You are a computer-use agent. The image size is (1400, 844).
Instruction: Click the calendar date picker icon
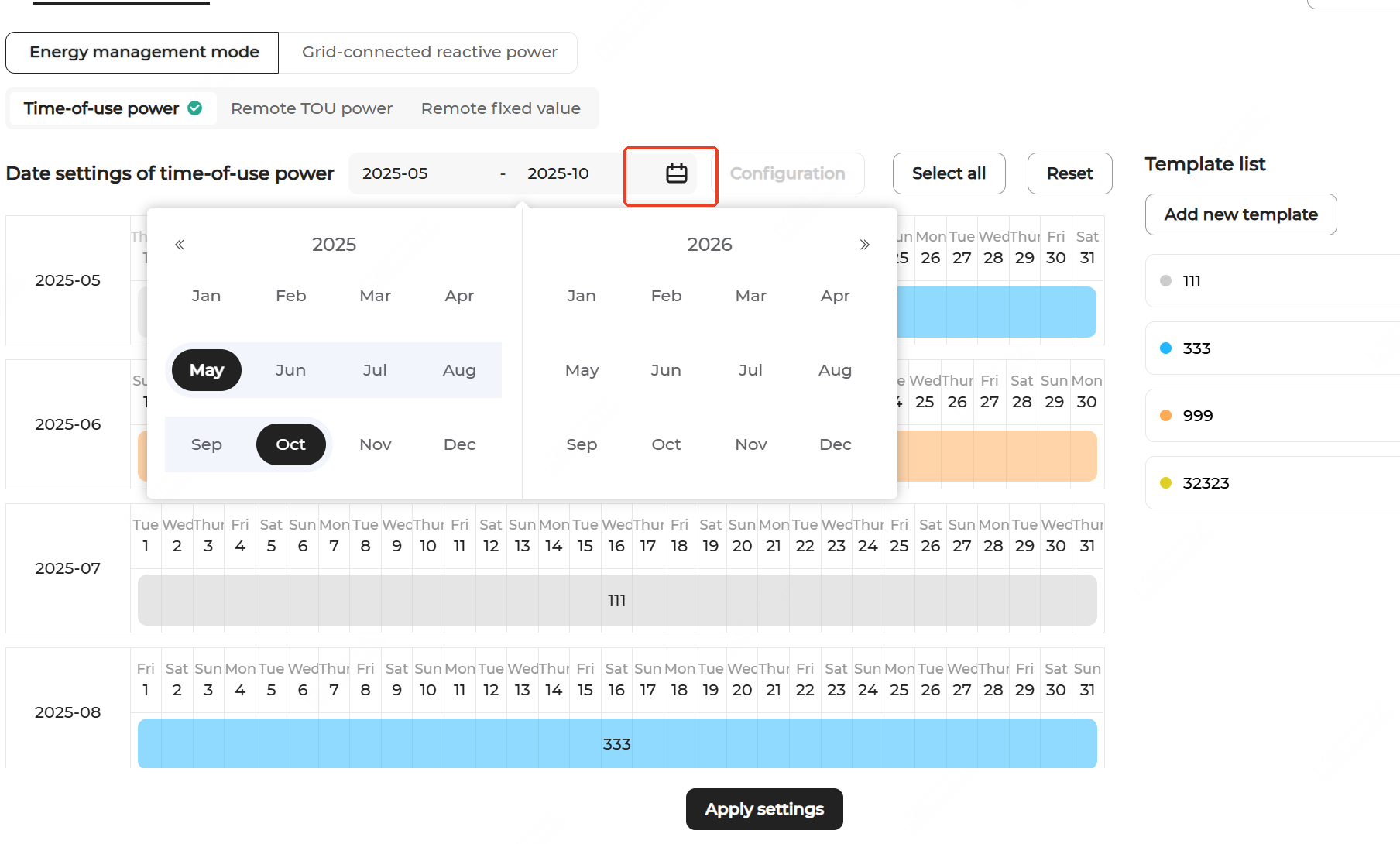pyautogui.click(x=676, y=173)
